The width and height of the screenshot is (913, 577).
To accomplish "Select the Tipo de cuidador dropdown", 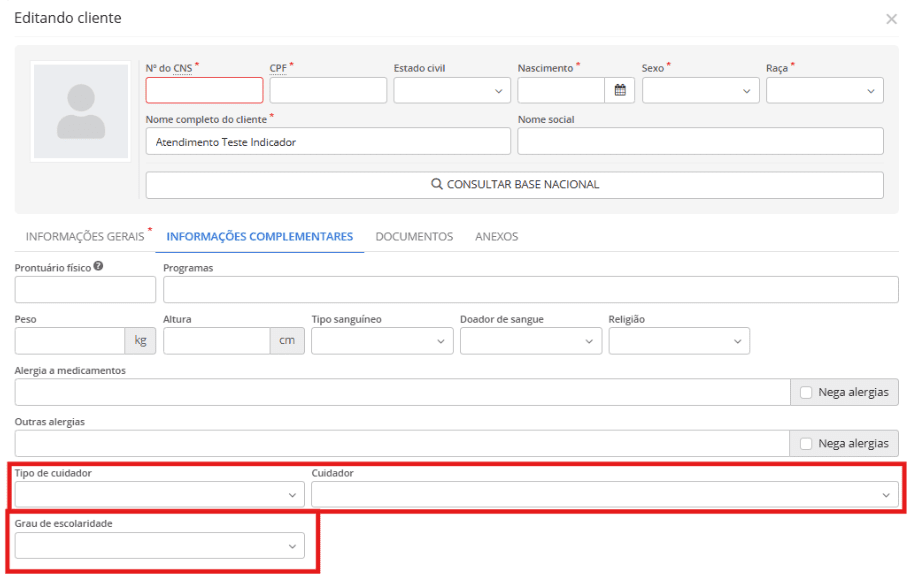I will (159, 495).
